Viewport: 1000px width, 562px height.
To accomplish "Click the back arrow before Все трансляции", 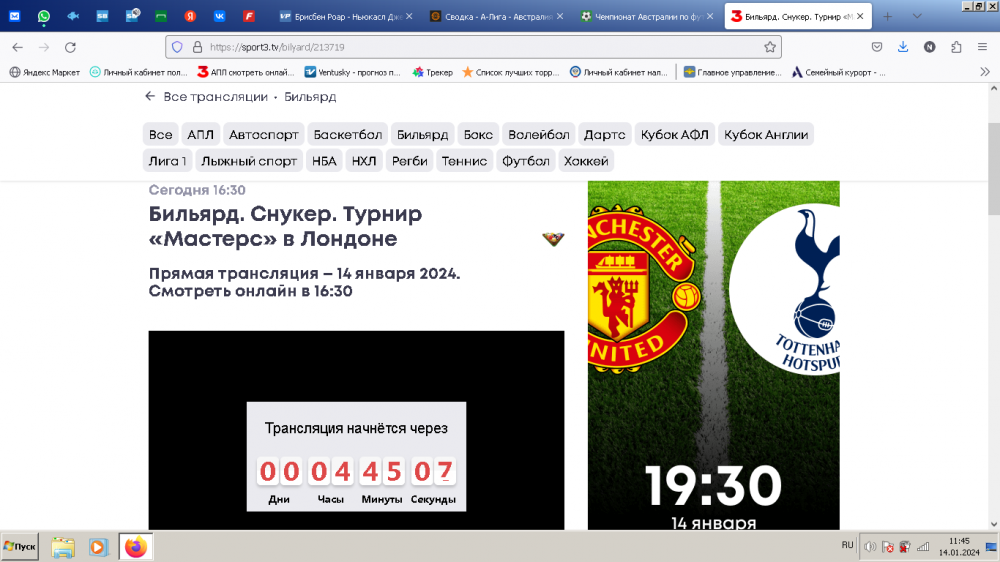I will point(150,97).
